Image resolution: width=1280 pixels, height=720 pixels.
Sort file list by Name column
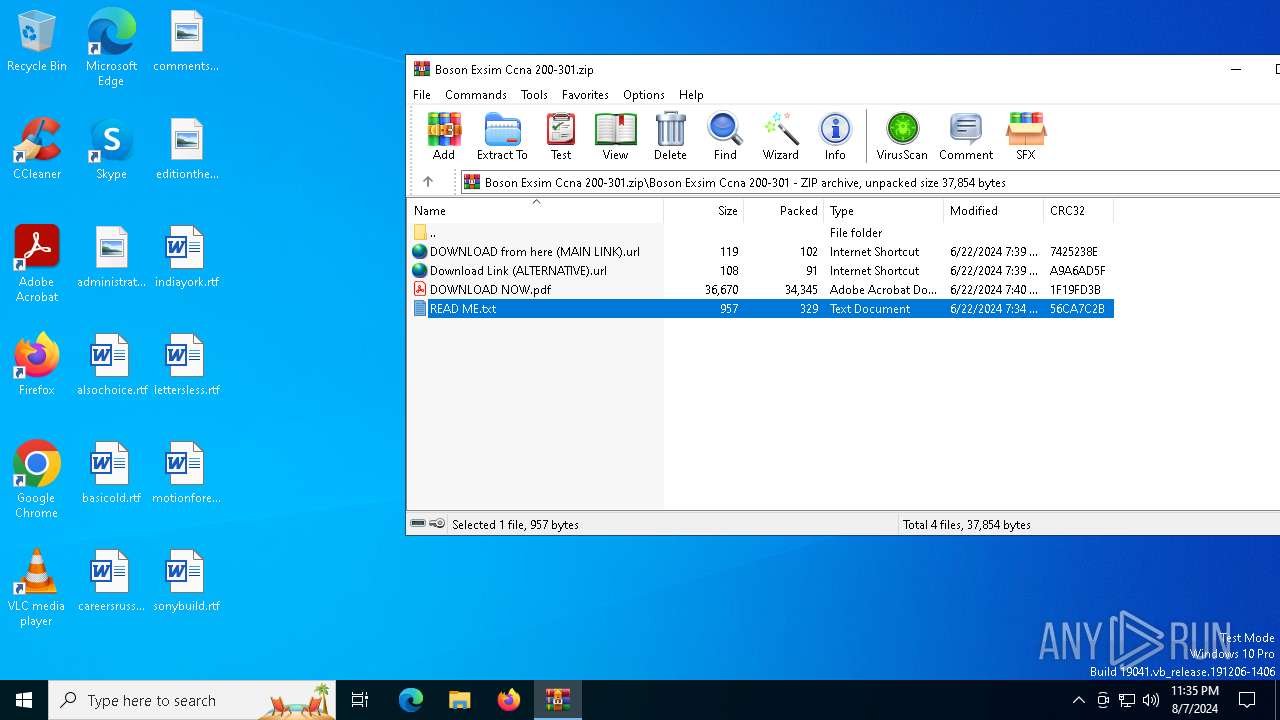coord(536,211)
